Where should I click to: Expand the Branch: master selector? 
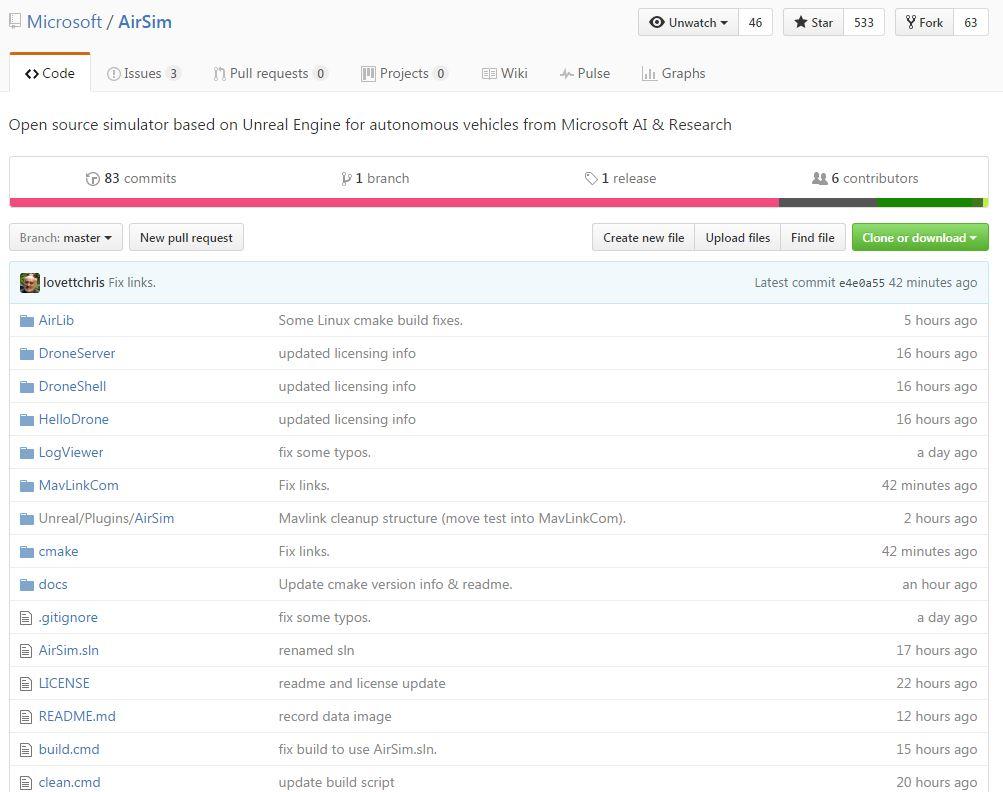click(x=66, y=238)
